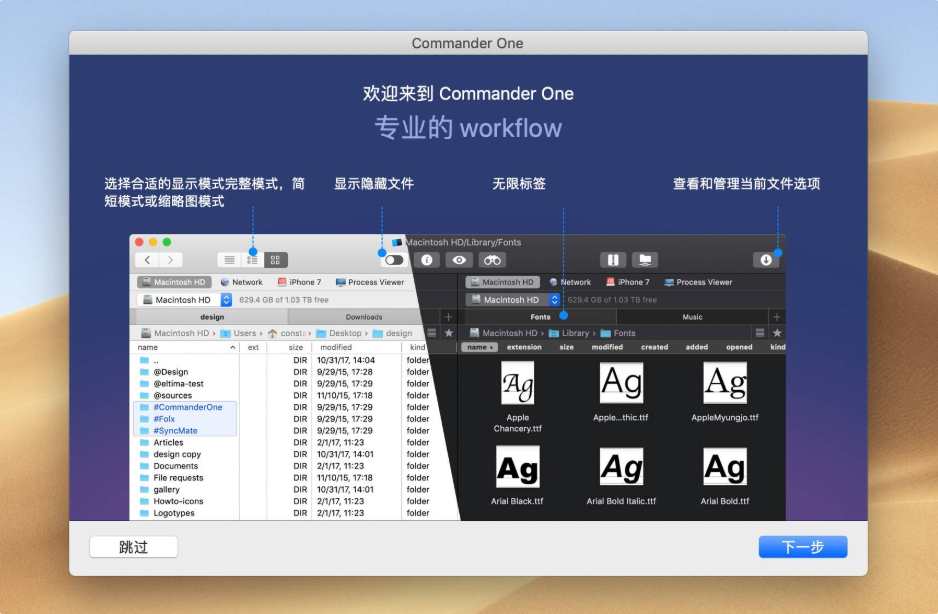Select the @eltima-test folder row
Image resolution: width=938 pixels, height=614 pixels.
[x=281, y=384]
